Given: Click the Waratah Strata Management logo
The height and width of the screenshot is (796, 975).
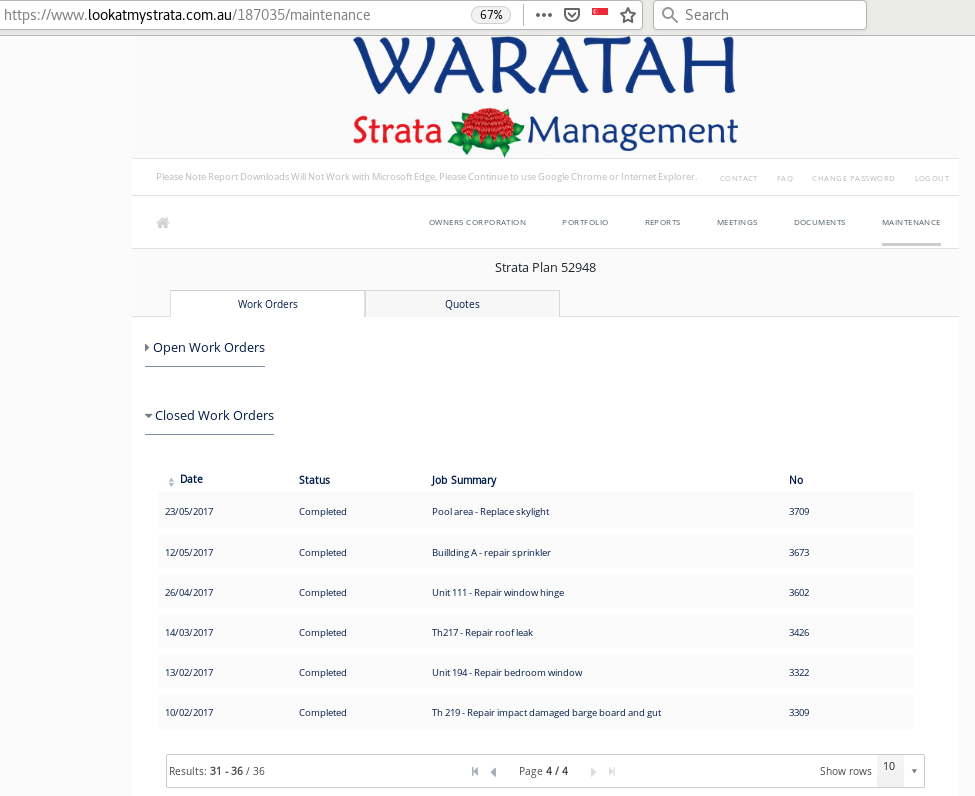Looking at the screenshot, I should click(x=545, y=96).
